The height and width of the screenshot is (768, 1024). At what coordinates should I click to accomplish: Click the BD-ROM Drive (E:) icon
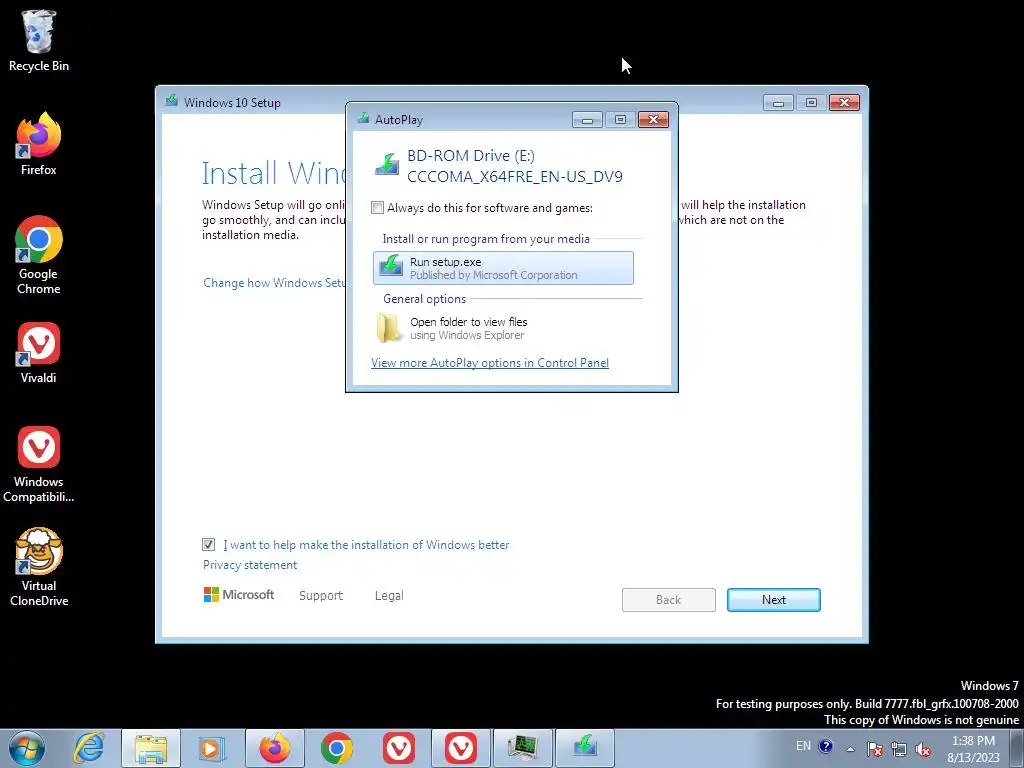tap(387, 164)
